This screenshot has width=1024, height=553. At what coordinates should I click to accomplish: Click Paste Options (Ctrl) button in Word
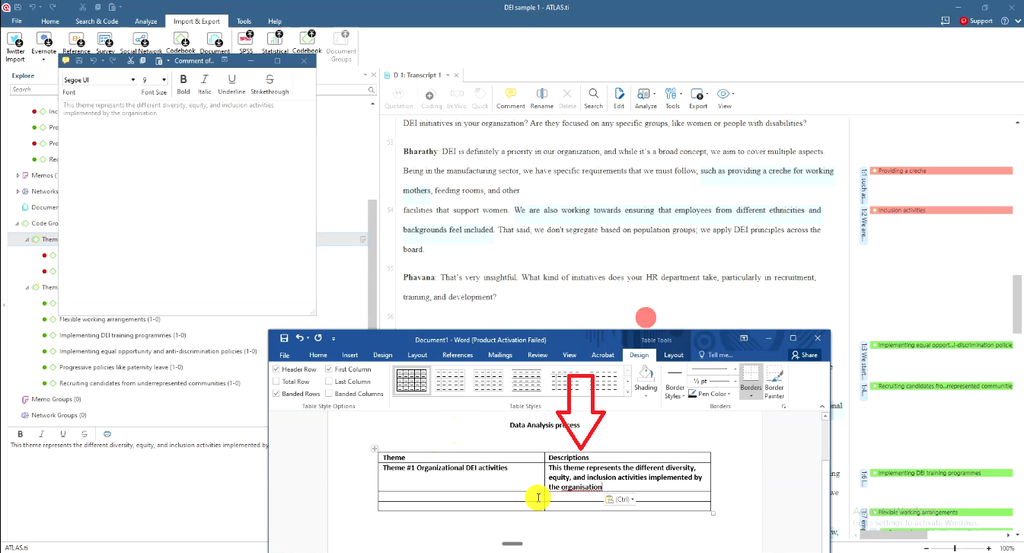tap(619, 499)
